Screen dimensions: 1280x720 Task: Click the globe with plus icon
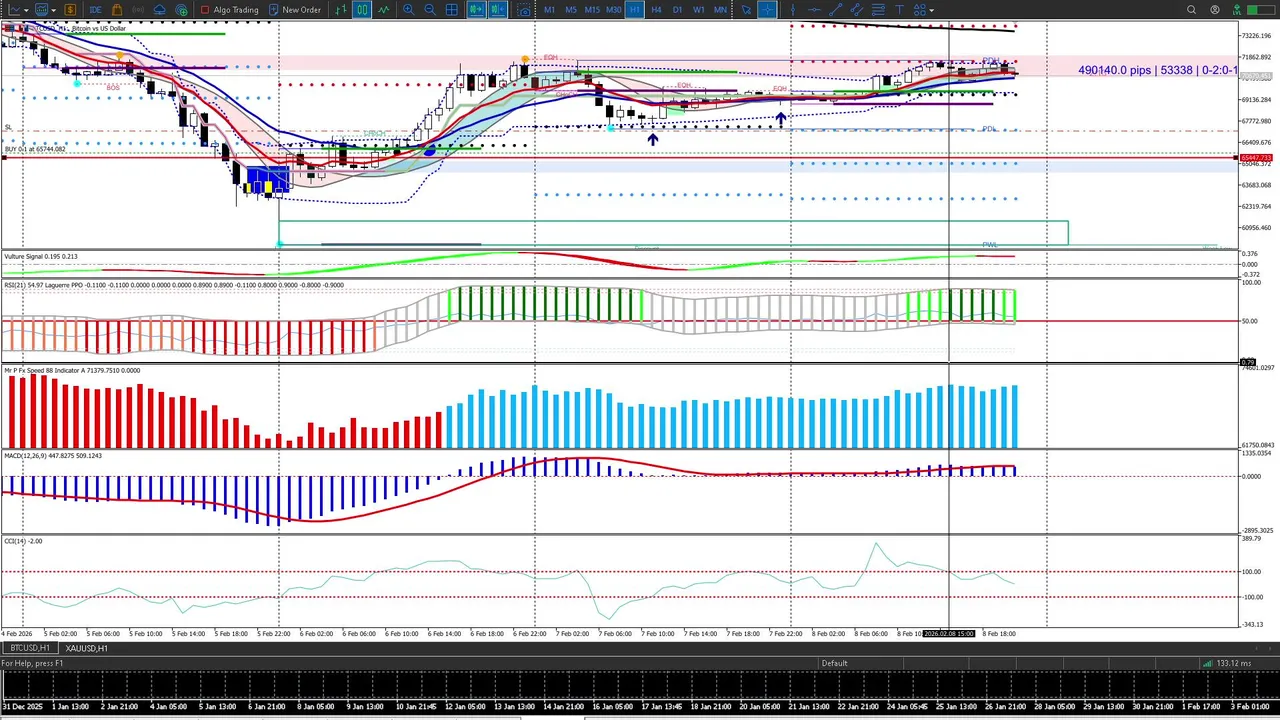click(181, 10)
